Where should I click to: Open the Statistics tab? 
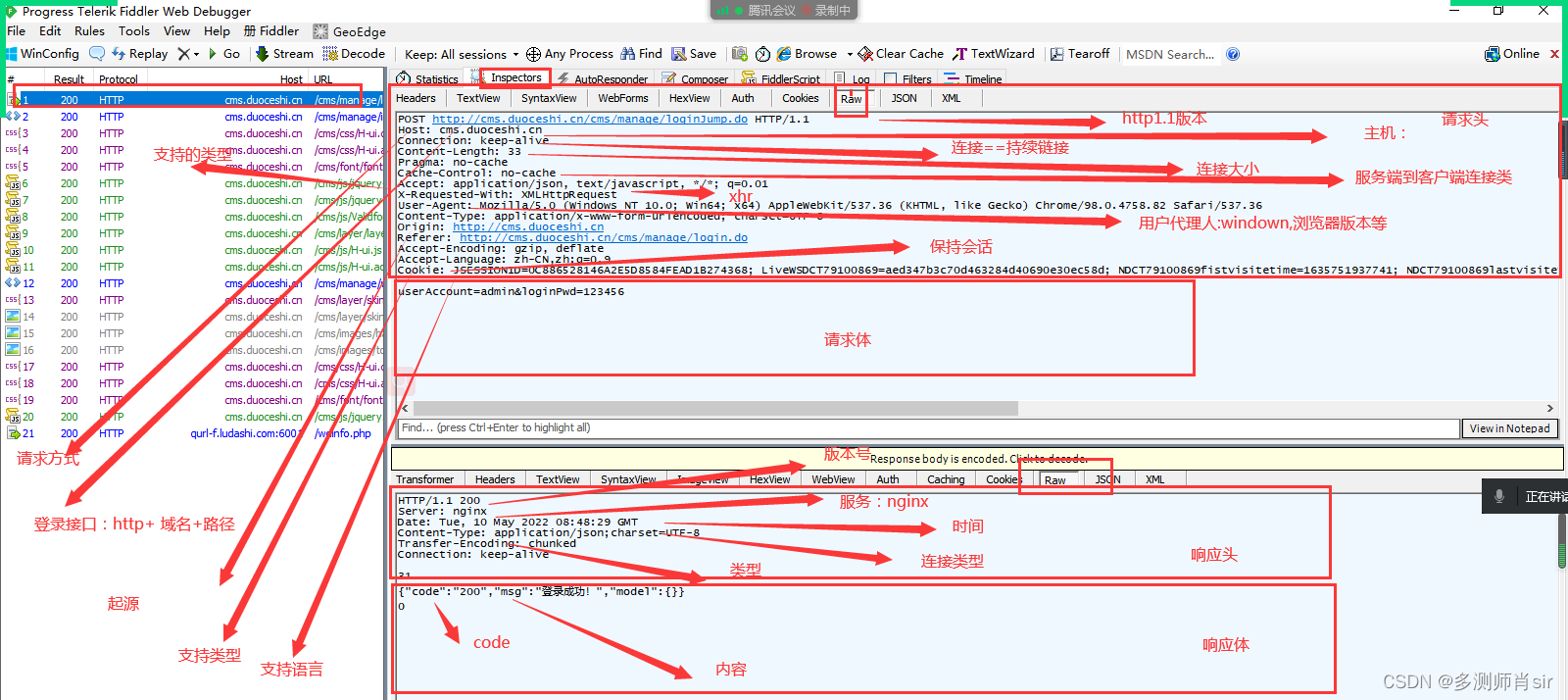[427, 79]
